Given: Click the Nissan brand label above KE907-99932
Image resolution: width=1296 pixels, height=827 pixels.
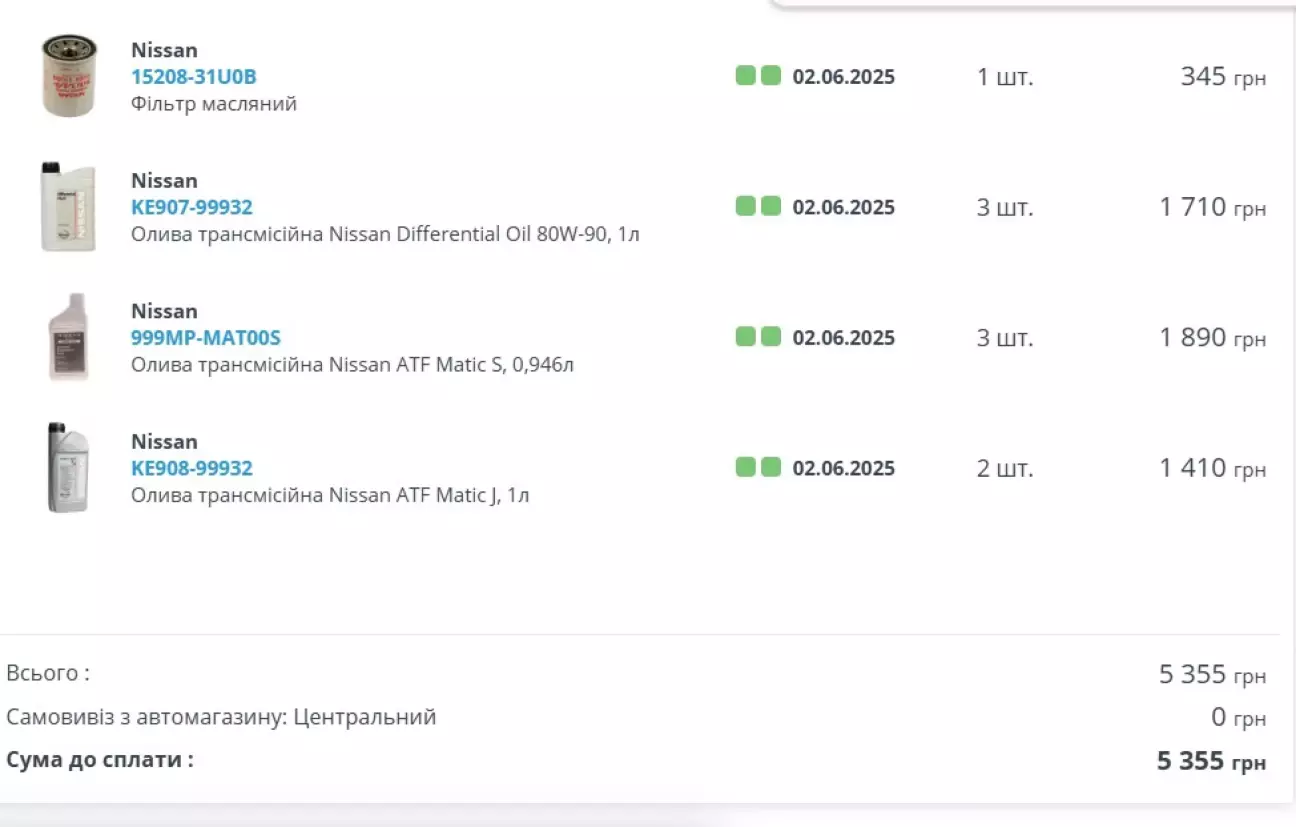Looking at the screenshot, I should point(164,181).
